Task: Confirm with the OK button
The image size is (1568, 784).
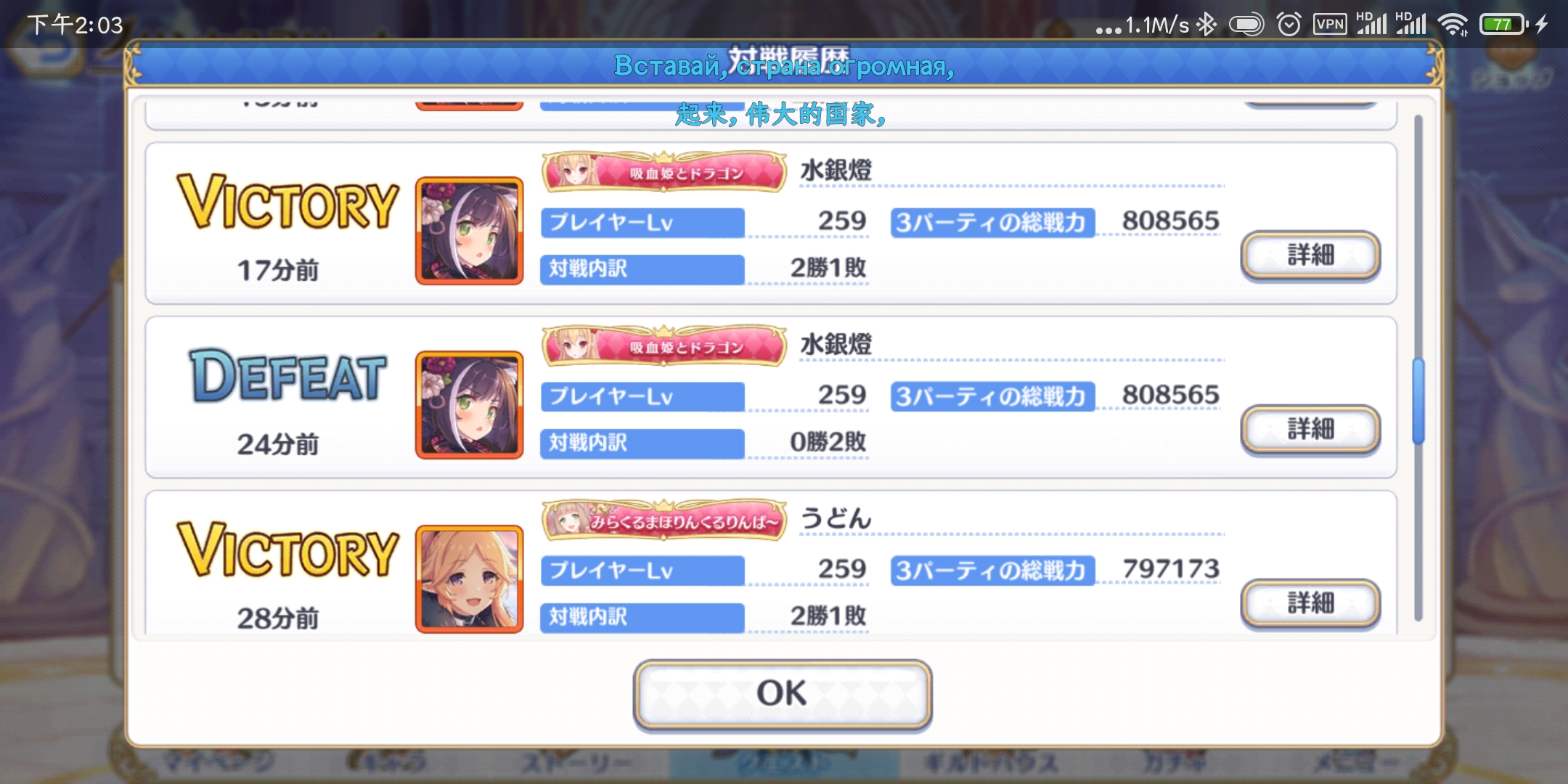Action: [x=782, y=694]
